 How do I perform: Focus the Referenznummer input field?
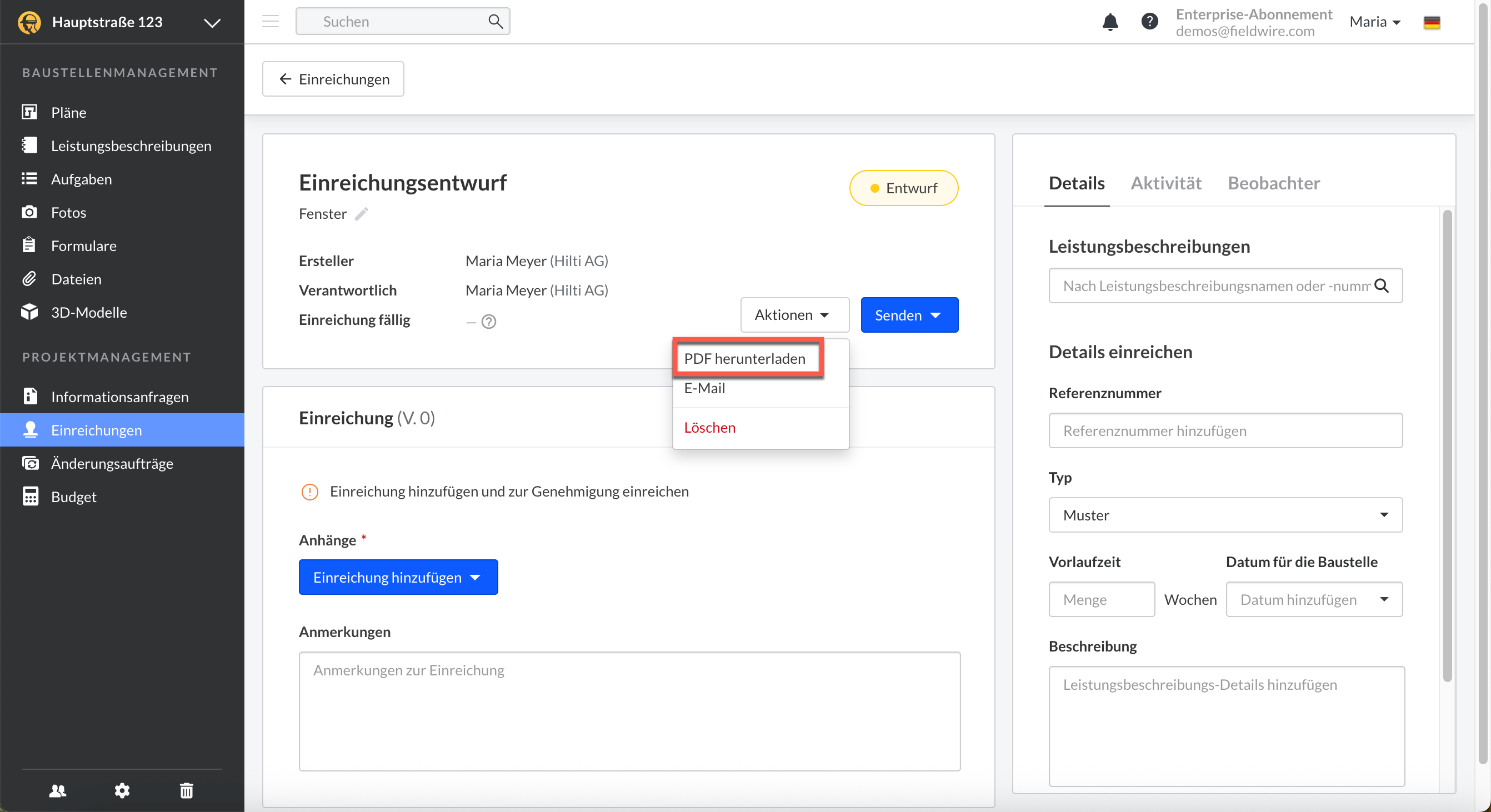click(1225, 430)
